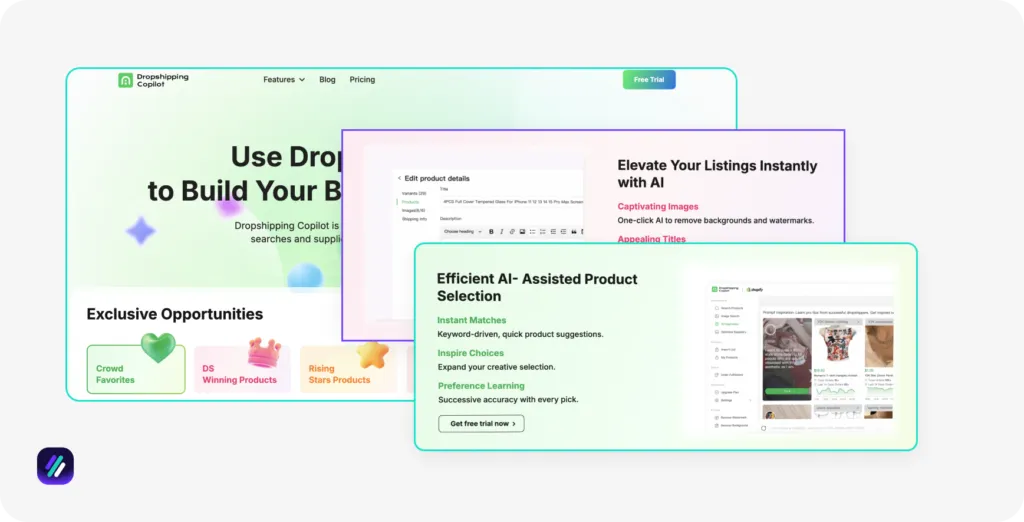Image resolution: width=1024 pixels, height=522 pixels.
Task: Click the Get free trial now button
Action: [481, 423]
